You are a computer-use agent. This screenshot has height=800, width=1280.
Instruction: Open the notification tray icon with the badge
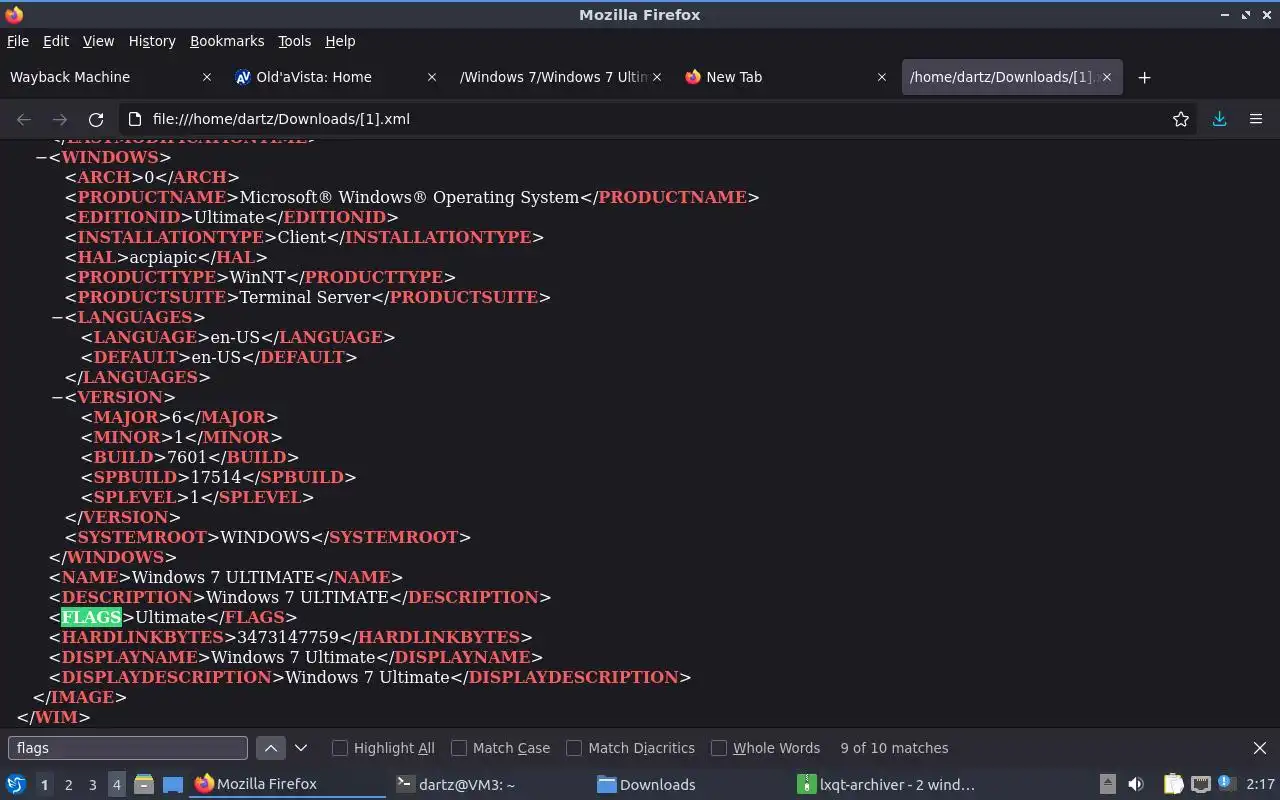1227,784
